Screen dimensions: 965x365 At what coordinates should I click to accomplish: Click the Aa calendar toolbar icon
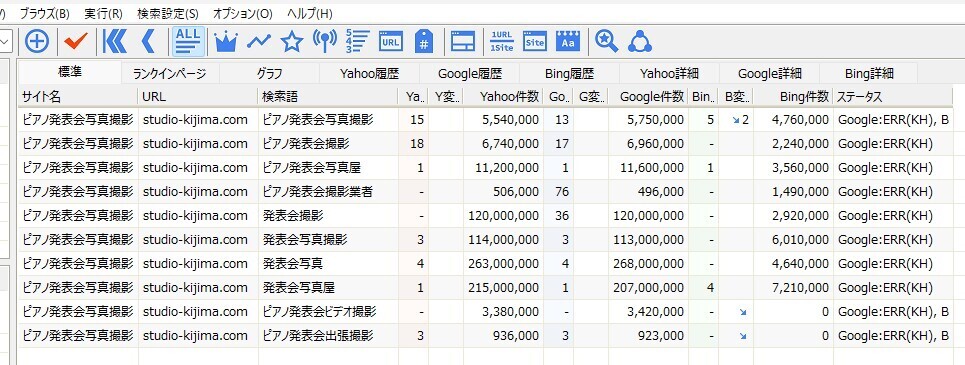point(568,42)
